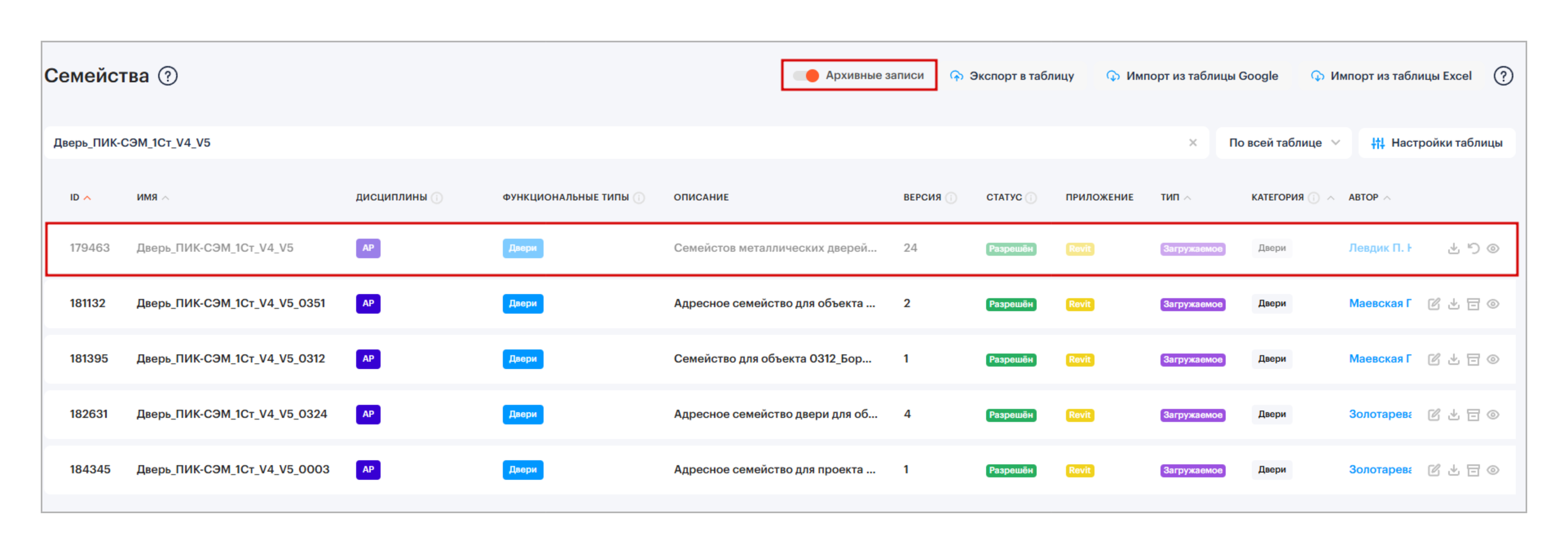Image resolution: width=1568 pixels, height=554 pixels.
Task: Download family 179463 using its row icon
Action: [x=1454, y=248]
